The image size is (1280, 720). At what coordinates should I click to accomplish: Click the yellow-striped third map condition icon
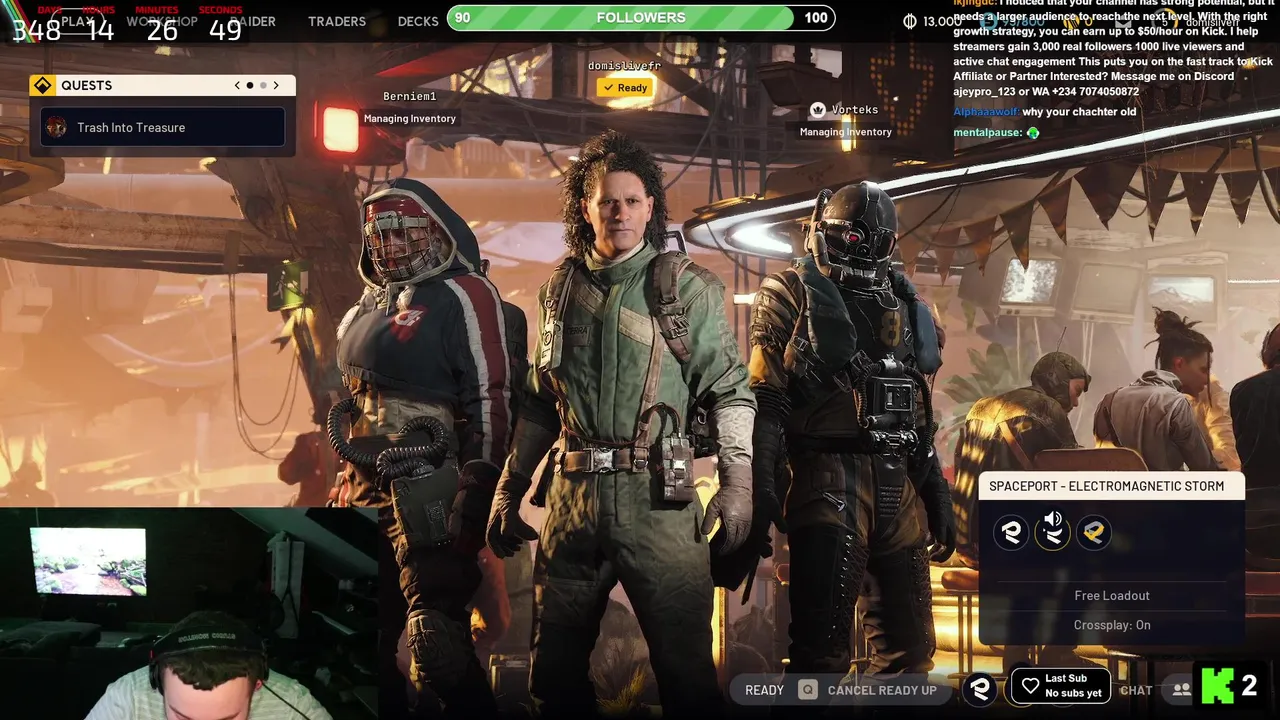click(x=1094, y=532)
